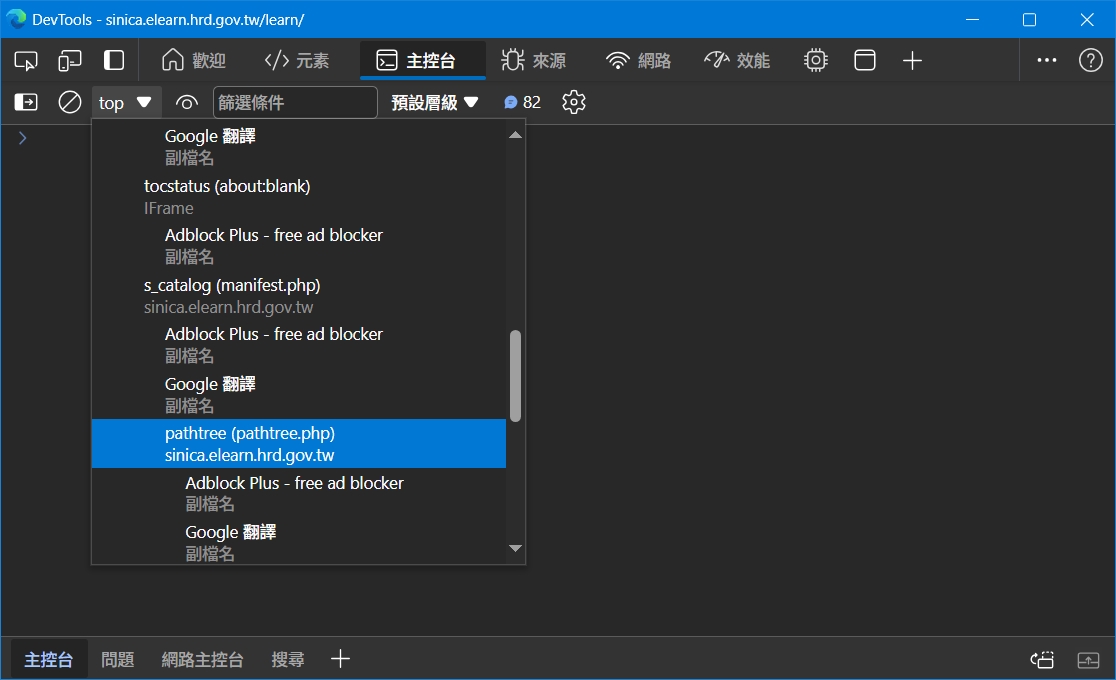Focus the 篩選條件 filter input
This screenshot has height=680, width=1116.
pyautogui.click(x=295, y=103)
